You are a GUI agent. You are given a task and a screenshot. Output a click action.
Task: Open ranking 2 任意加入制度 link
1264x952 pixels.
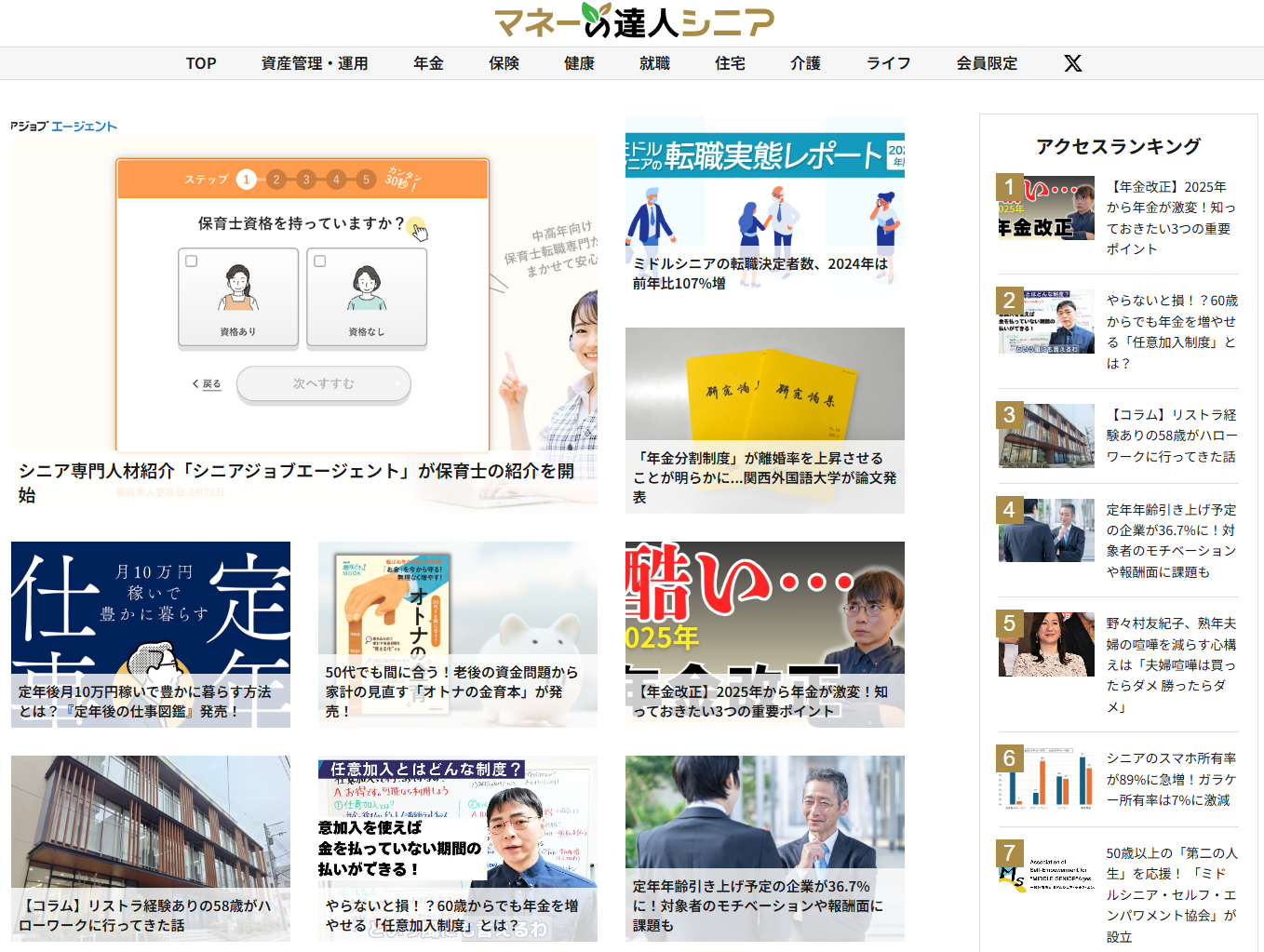pyautogui.click(x=1172, y=331)
